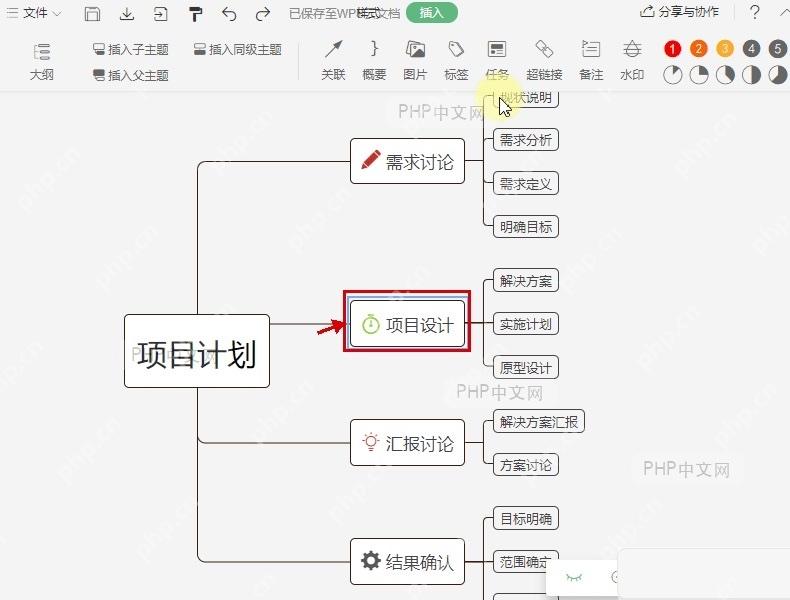
Task: Apply the third progress pie icon
Action: pos(725,75)
